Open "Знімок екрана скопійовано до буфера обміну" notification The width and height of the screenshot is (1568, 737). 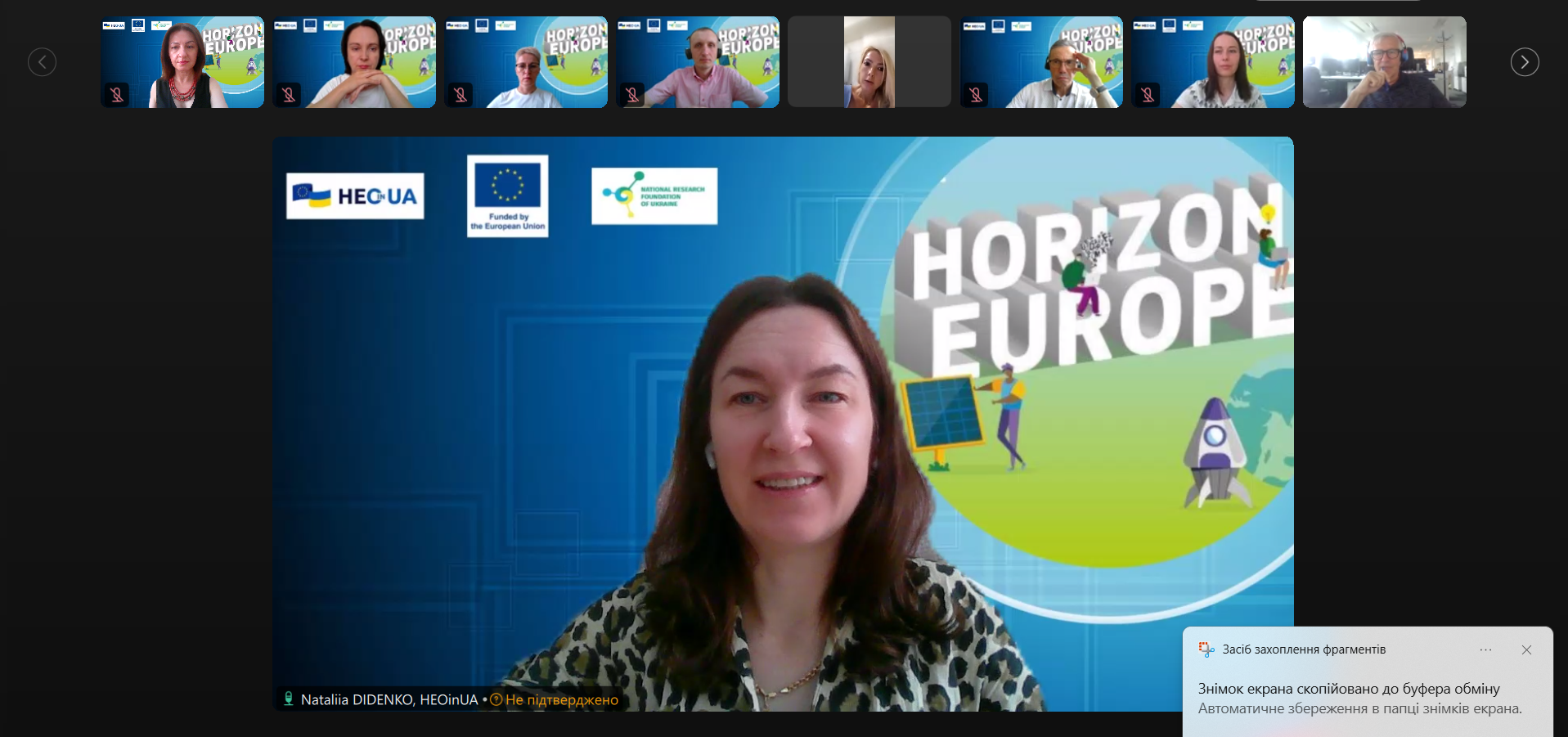tap(1349, 689)
